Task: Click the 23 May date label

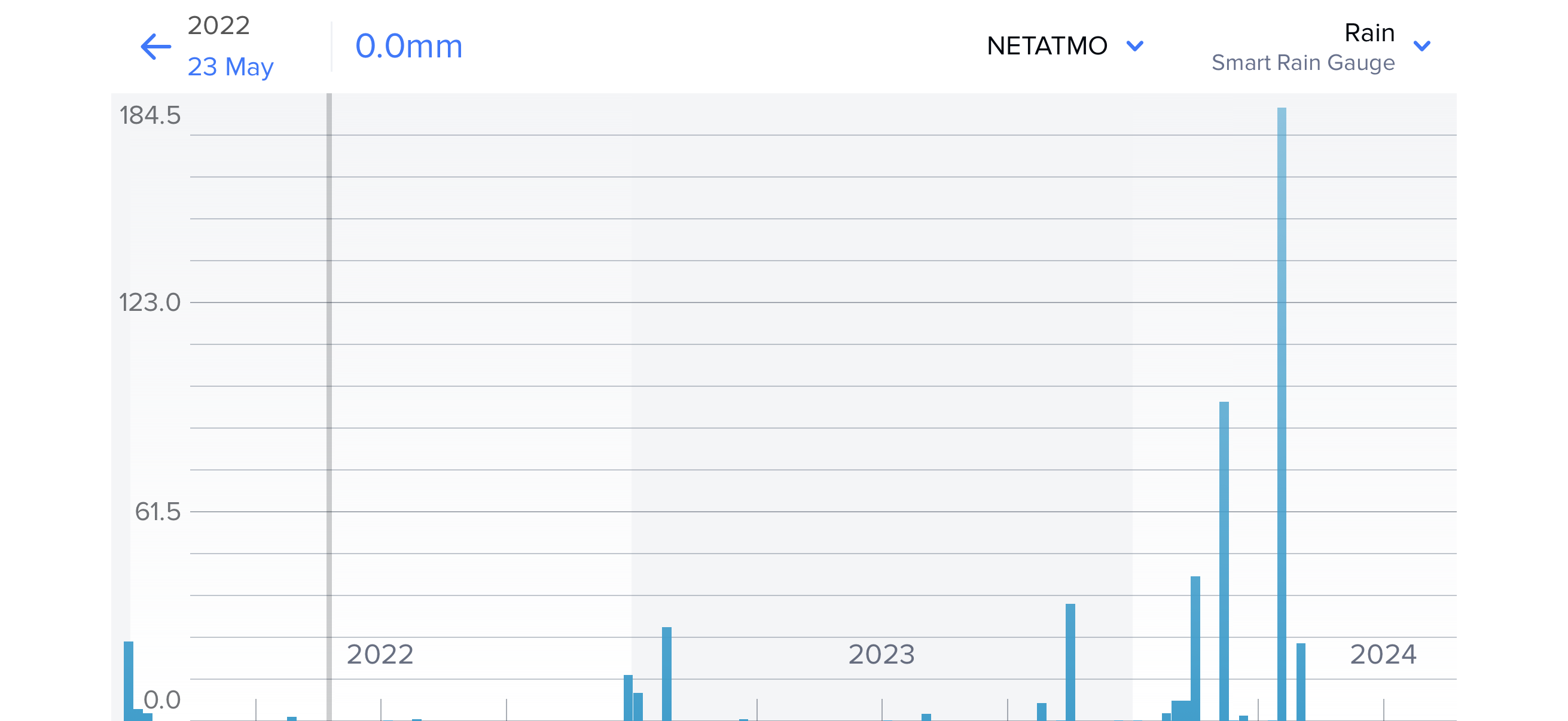Action: (x=230, y=67)
